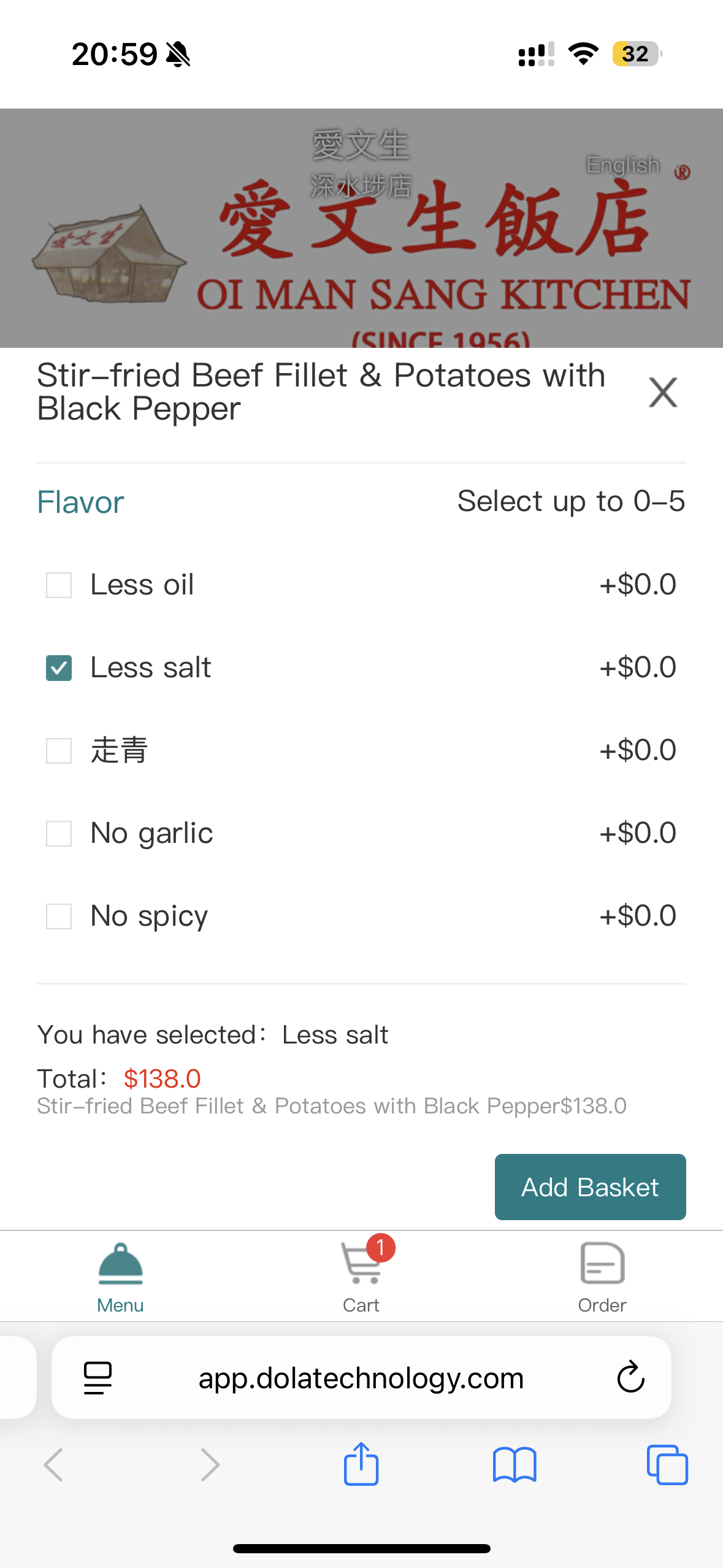Open Safari bookmarks book icon
This screenshot has width=723, height=1568.
click(x=515, y=1465)
